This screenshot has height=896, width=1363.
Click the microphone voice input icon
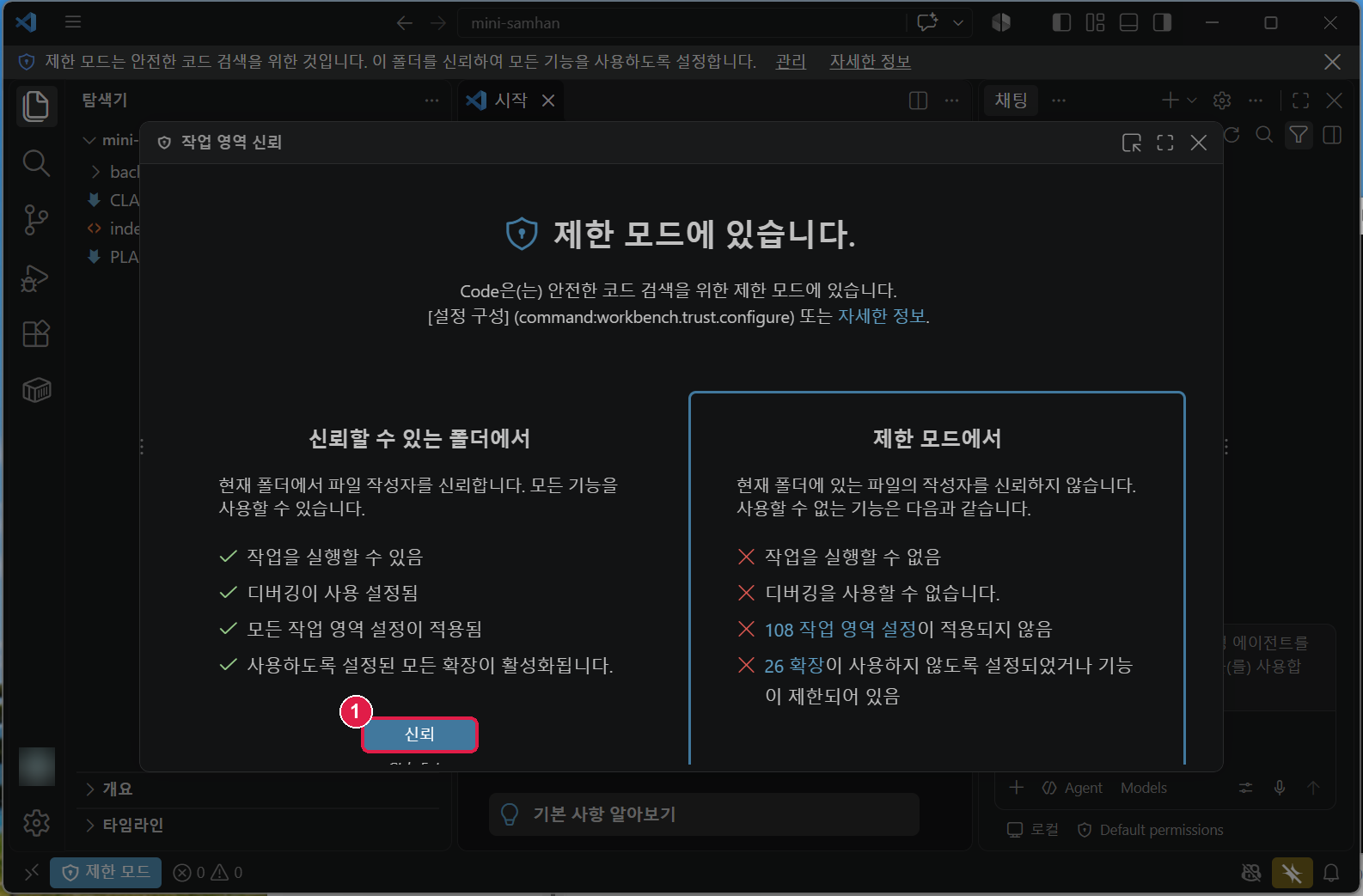pyautogui.click(x=1279, y=788)
